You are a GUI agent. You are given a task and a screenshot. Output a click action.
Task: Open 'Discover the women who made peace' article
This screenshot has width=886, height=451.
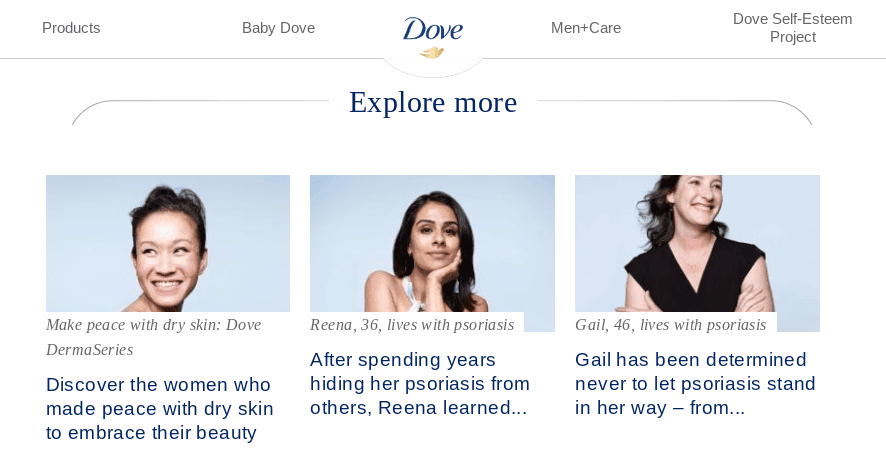point(160,409)
